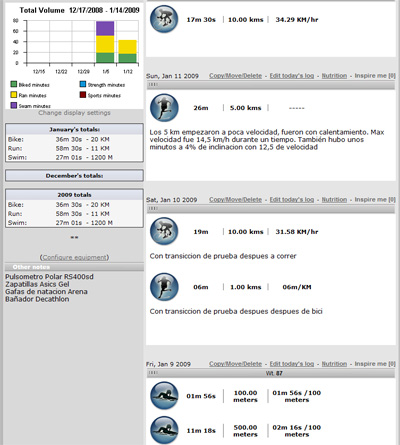Click the bike icon beside 19m entry
400x445 pixels.
pos(164,231)
